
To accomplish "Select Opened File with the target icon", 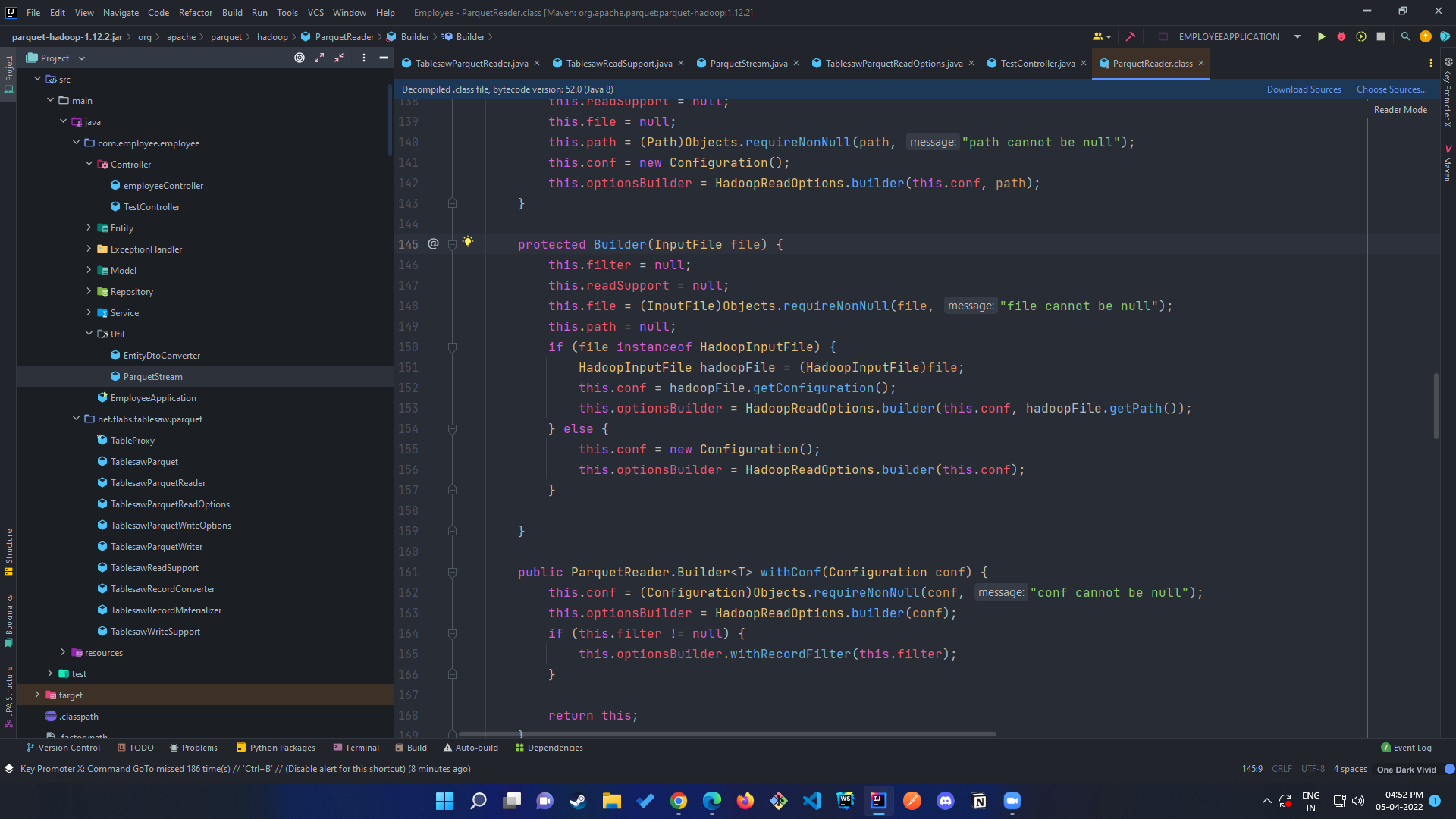I will point(298,58).
